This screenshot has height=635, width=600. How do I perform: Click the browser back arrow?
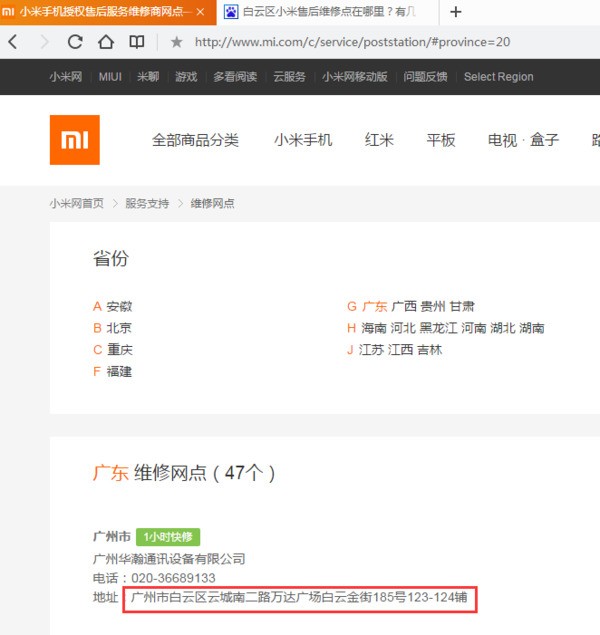click(13, 42)
